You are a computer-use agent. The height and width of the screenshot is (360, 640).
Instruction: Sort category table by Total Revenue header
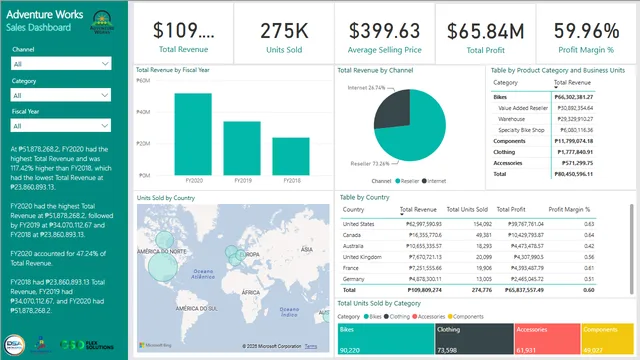click(x=572, y=82)
